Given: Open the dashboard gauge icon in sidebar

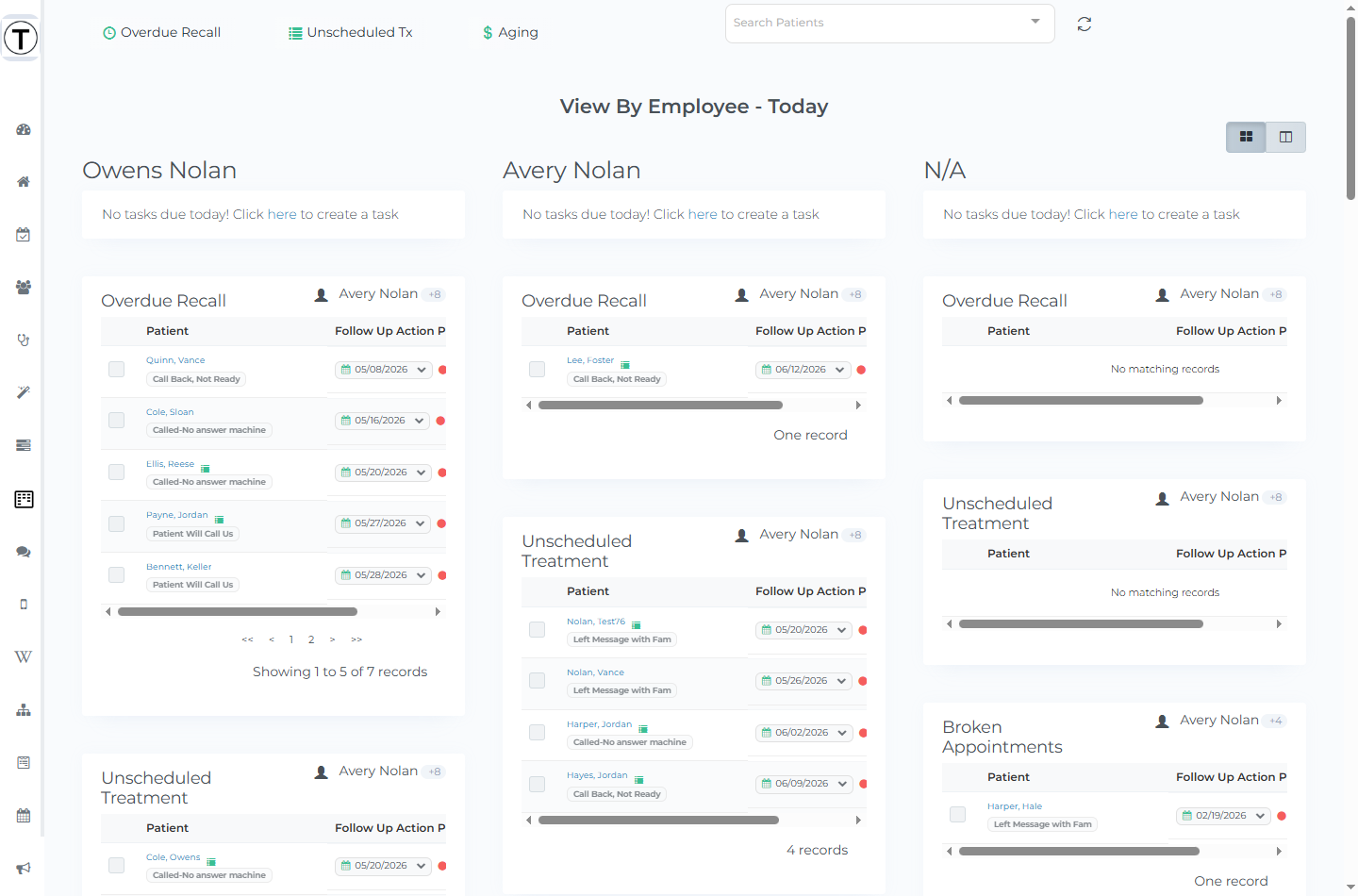Looking at the screenshot, I should [24, 129].
